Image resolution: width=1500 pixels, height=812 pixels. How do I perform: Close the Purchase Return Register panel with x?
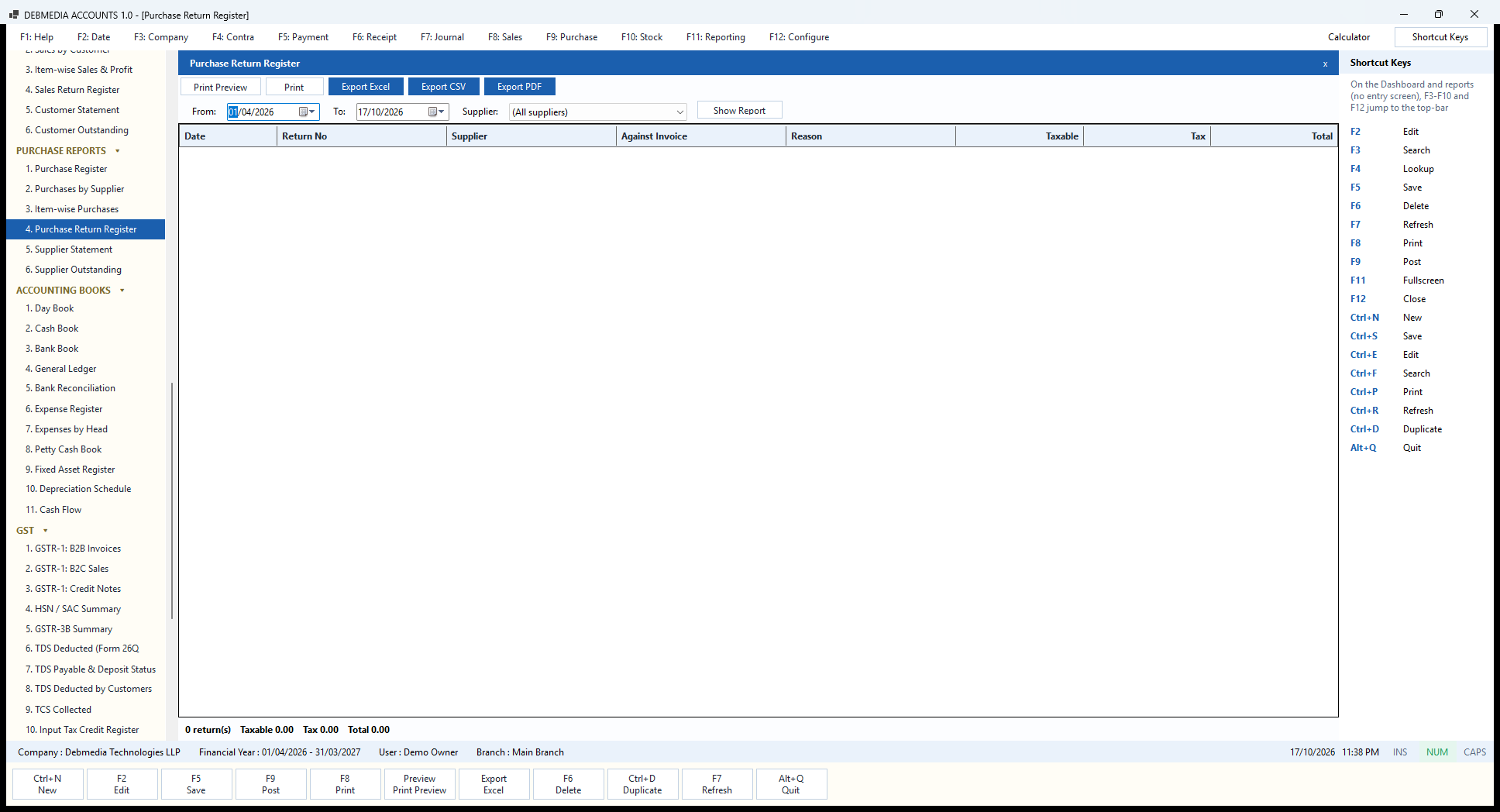(x=1325, y=64)
